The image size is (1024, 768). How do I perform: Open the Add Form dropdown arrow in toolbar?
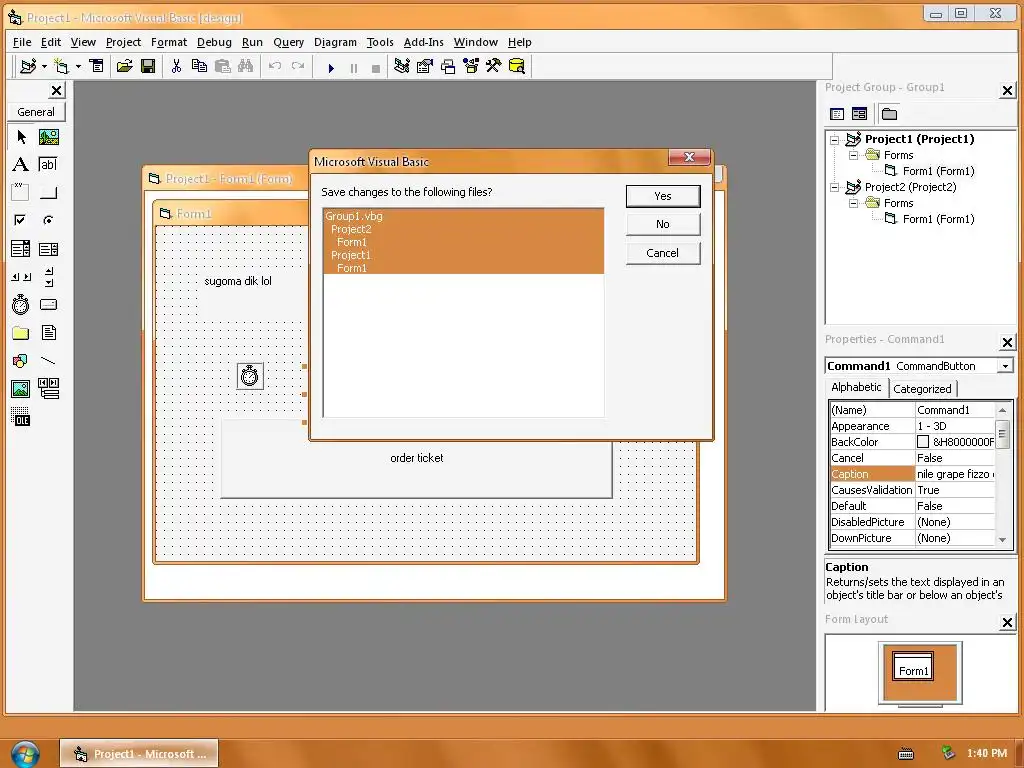[x=78, y=66]
